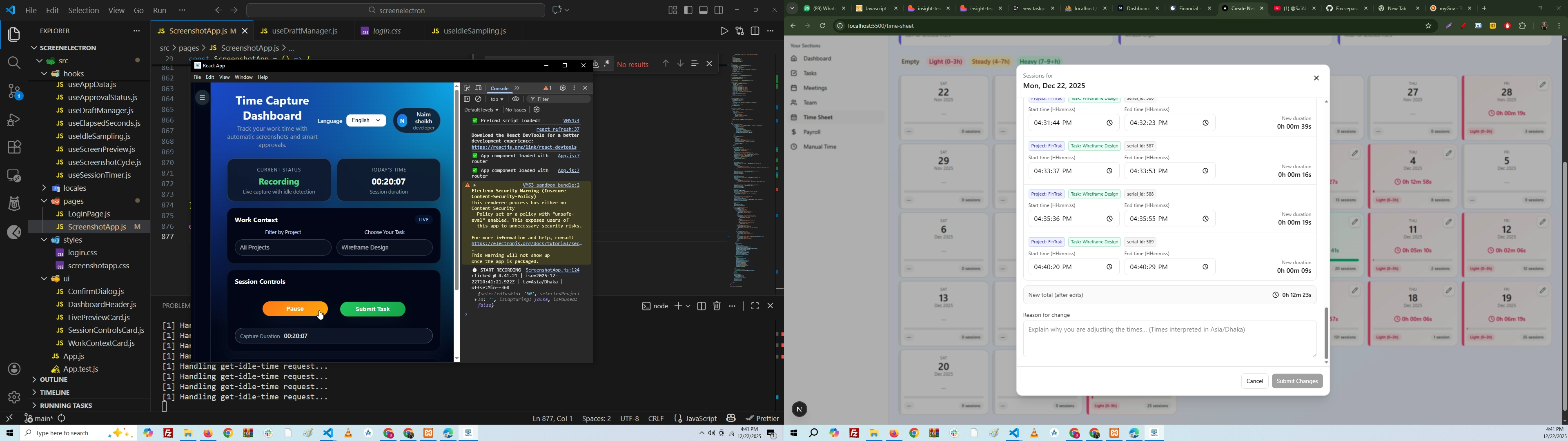The image size is (1568, 441).
Task: Open the English language dropdown
Action: [366, 120]
